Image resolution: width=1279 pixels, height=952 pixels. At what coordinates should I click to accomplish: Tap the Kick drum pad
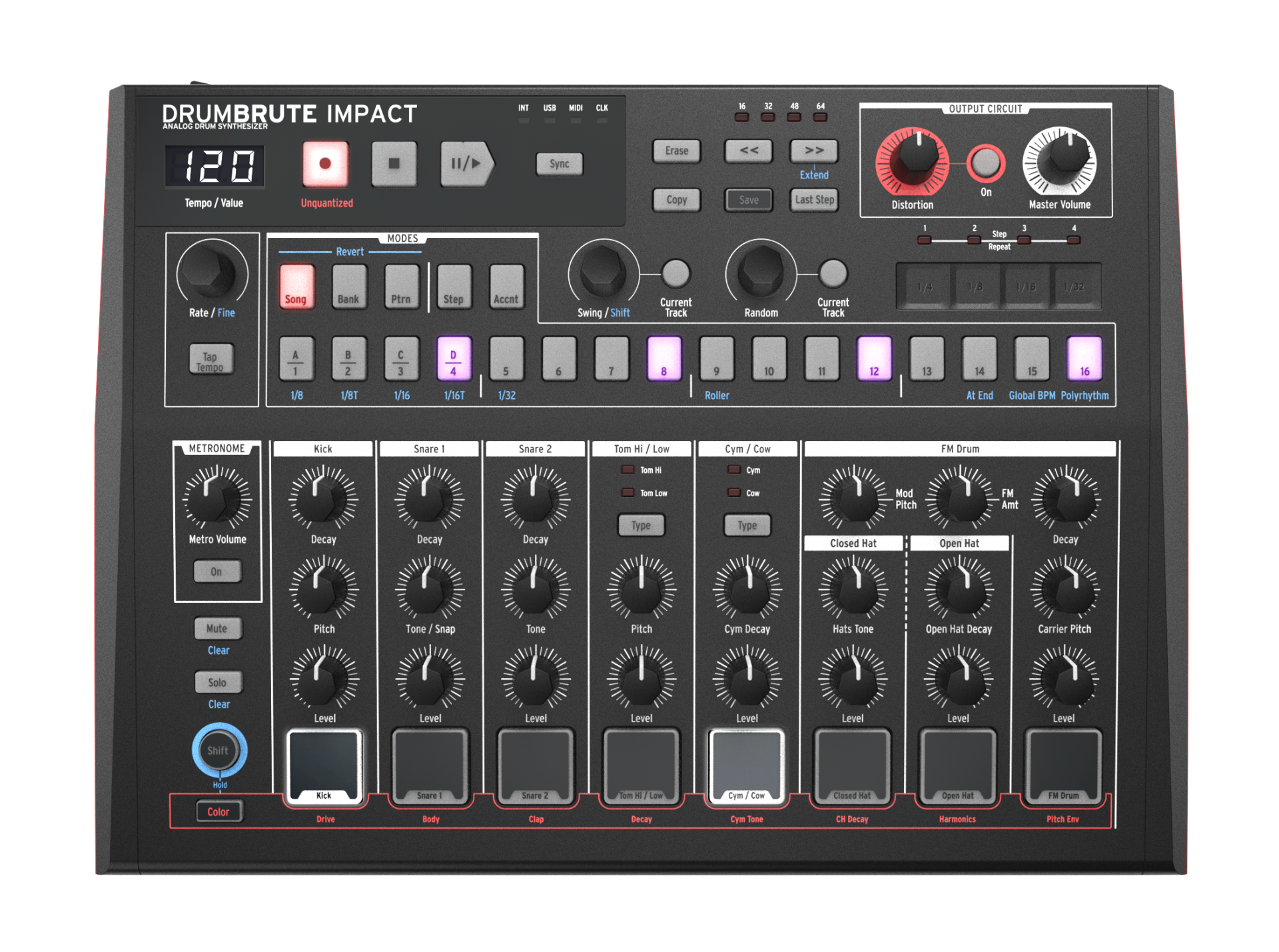[x=324, y=765]
